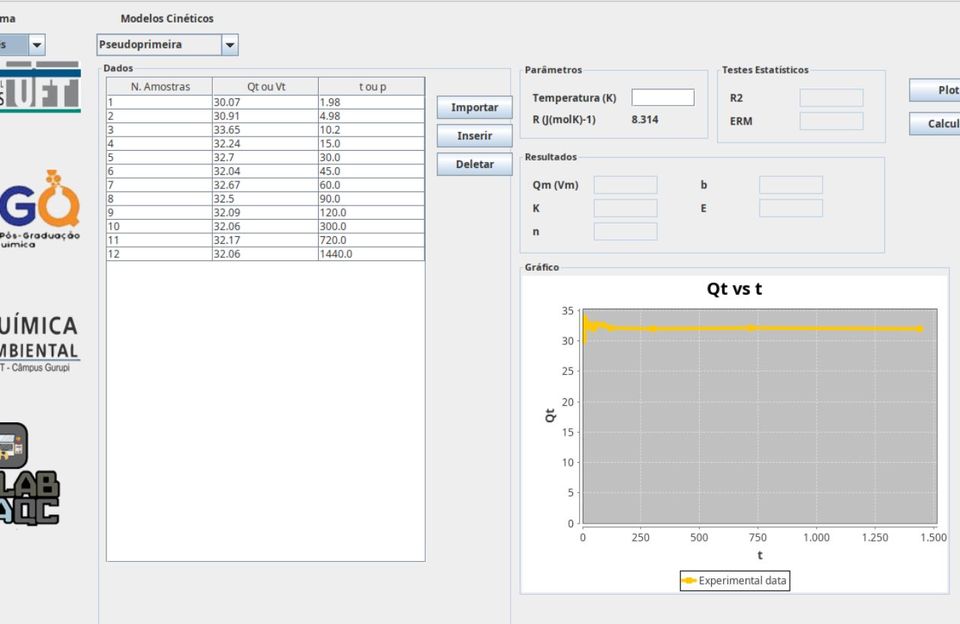This screenshot has height=624, width=960.
Task: Click the ERM result field
Action: tap(830, 121)
